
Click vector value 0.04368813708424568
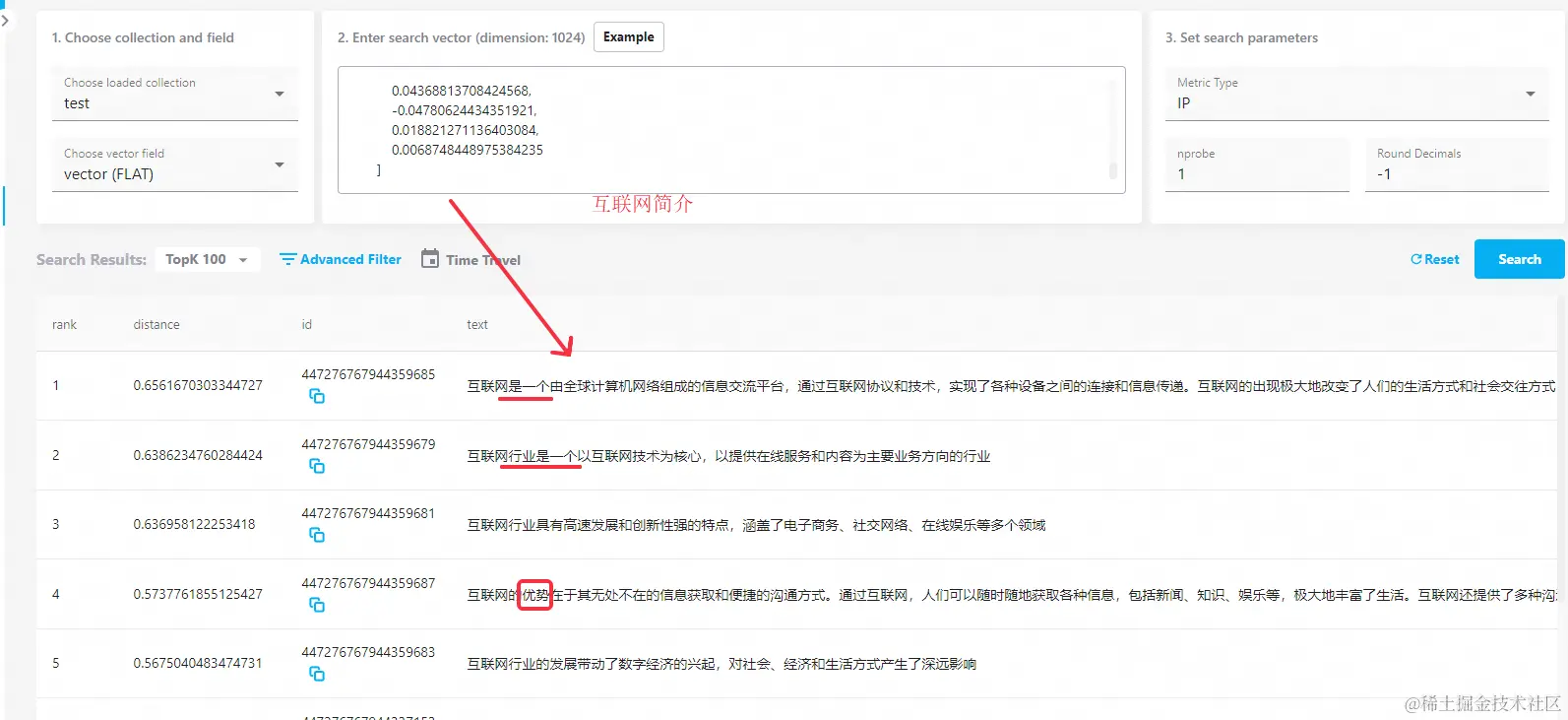(x=462, y=91)
